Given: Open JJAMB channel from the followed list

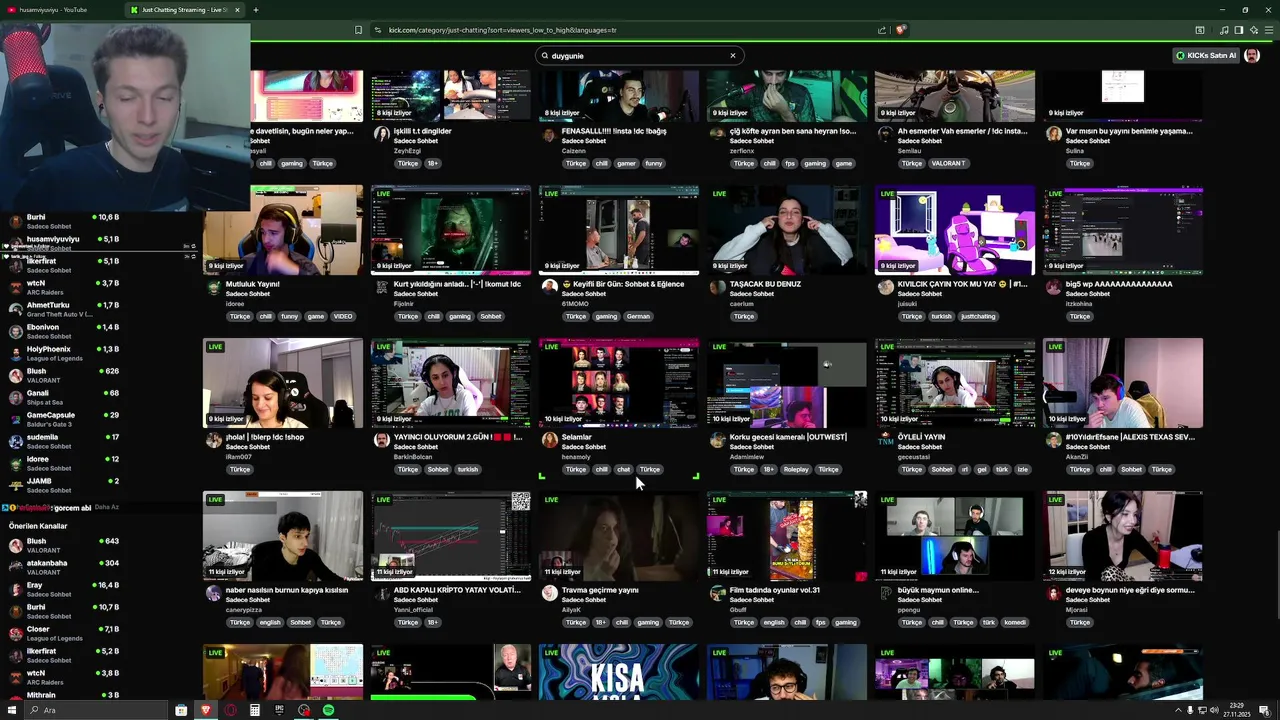Looking at the screenshot, I should [65, 485].
